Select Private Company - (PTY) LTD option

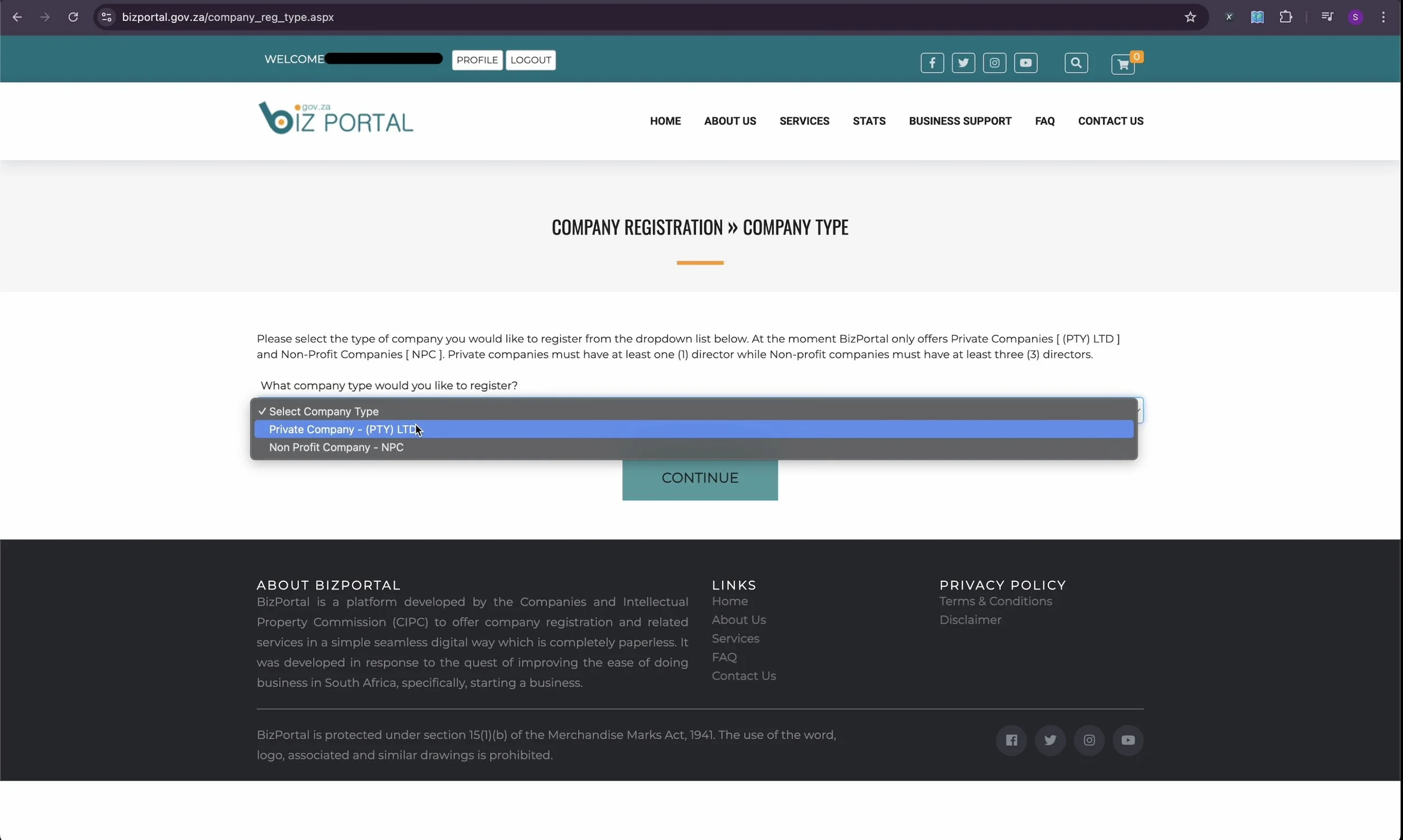point(343,430)
